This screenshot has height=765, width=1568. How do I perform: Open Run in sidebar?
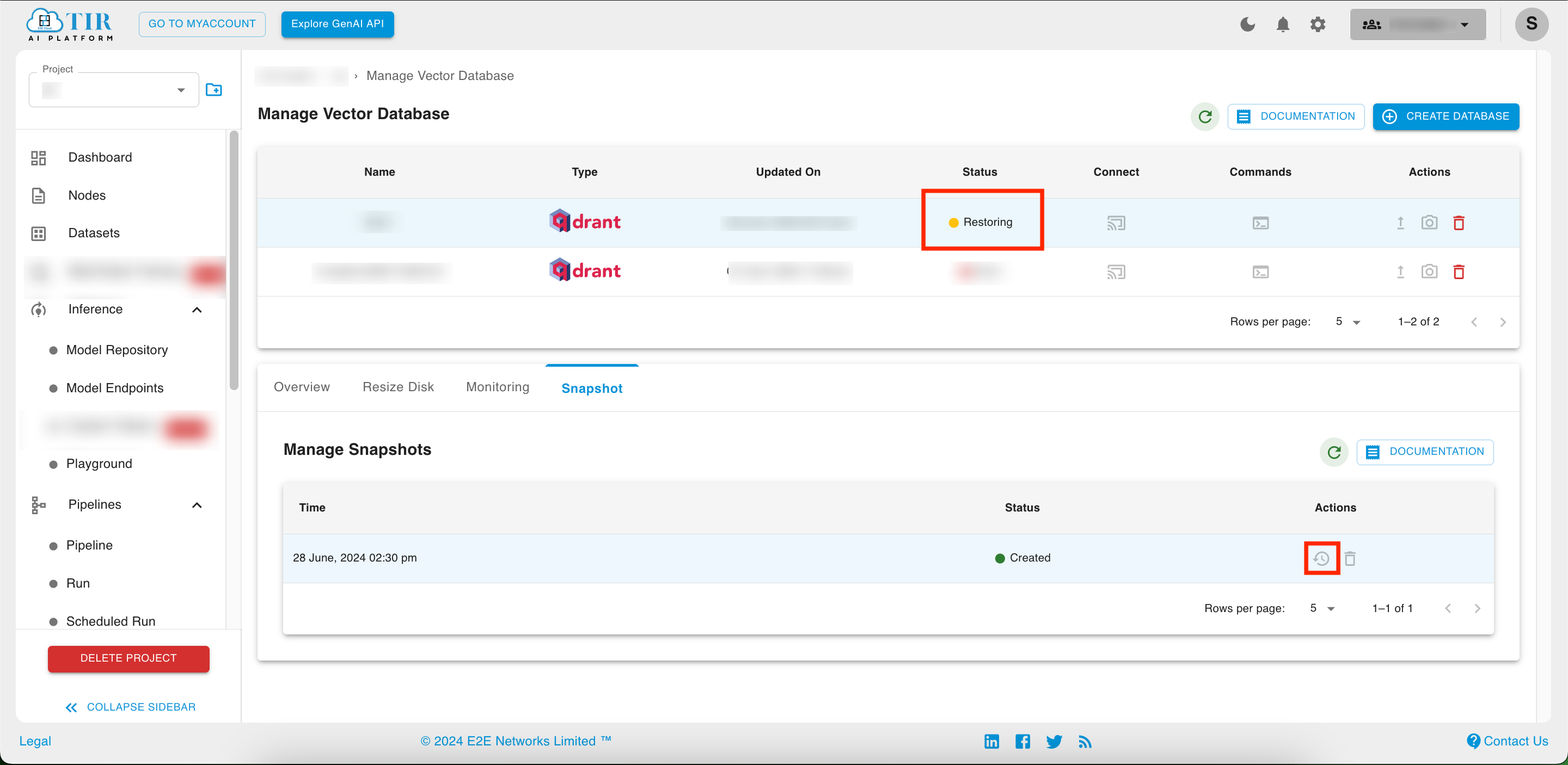[78, 584]
